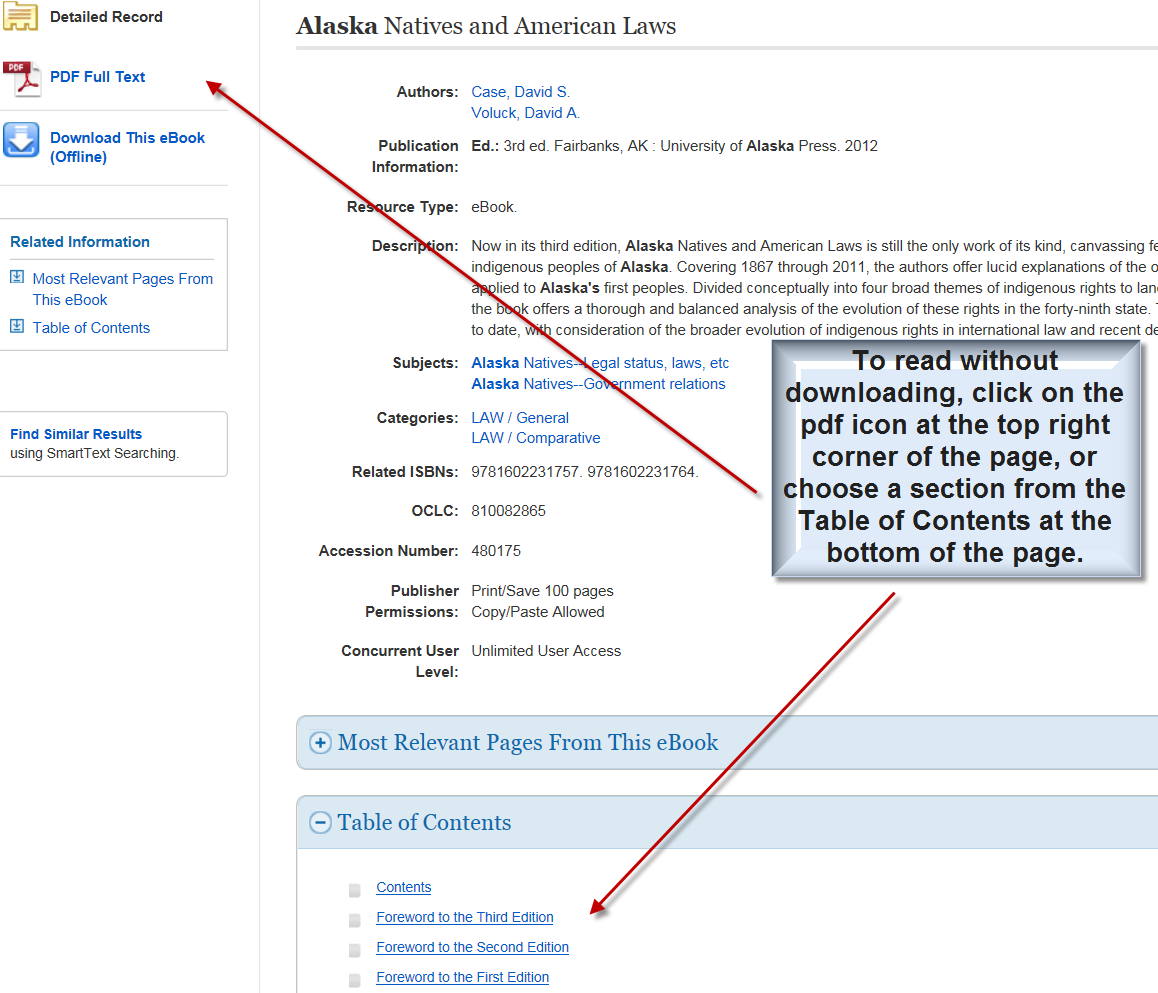Image resolution: width=1158 pixels, height=993 pixels.
Task: Expand Most Relevant Pages plus icon
Action: [320, 743]
